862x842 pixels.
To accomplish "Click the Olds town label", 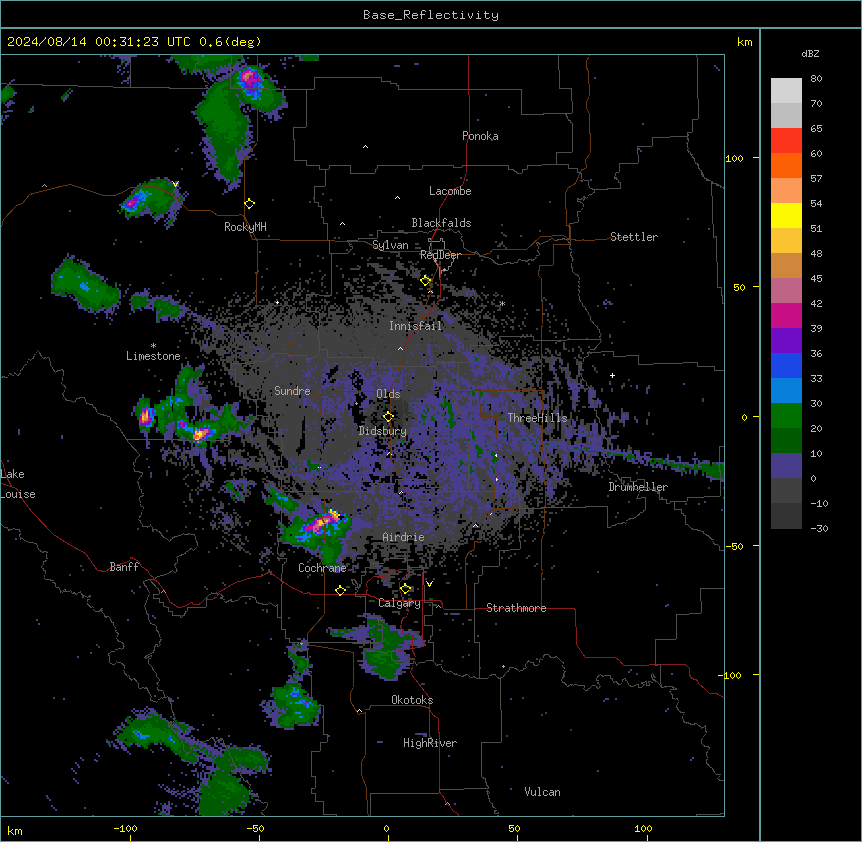I will click(x=388, y=394).
